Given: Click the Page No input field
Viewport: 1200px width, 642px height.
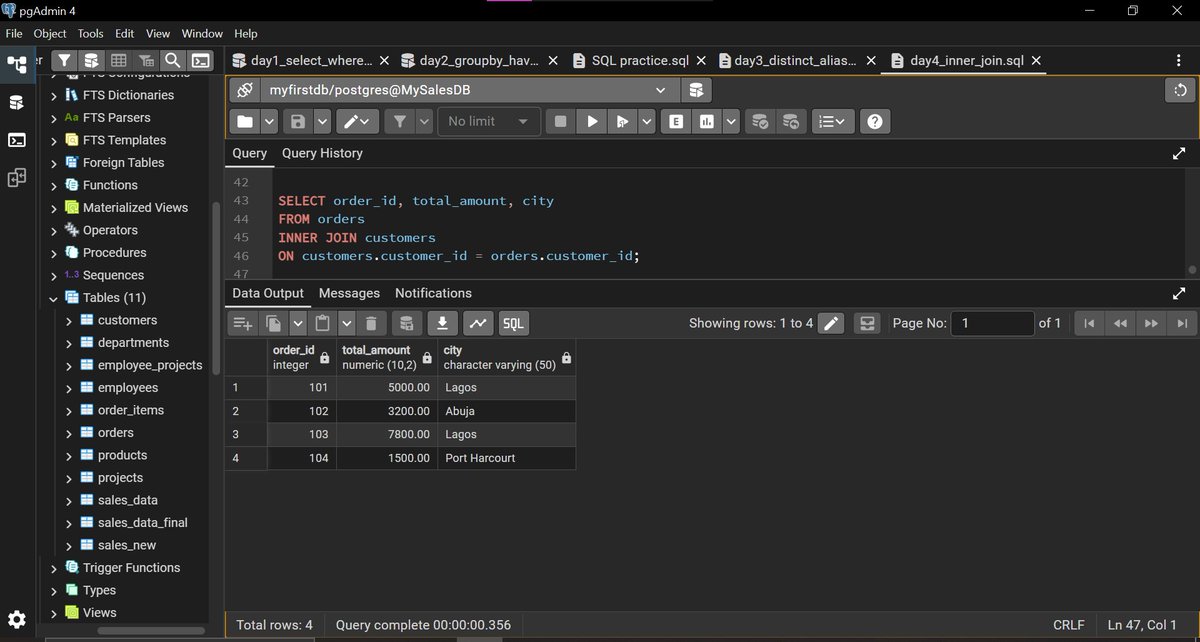Looking at the screenshot, I should 992,323.
